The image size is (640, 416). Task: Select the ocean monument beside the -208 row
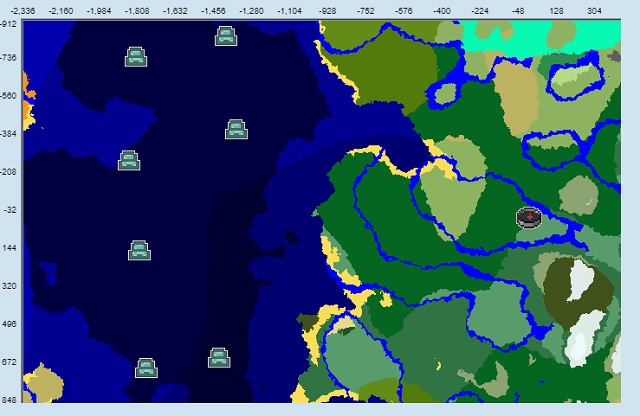tap(129, 160)
